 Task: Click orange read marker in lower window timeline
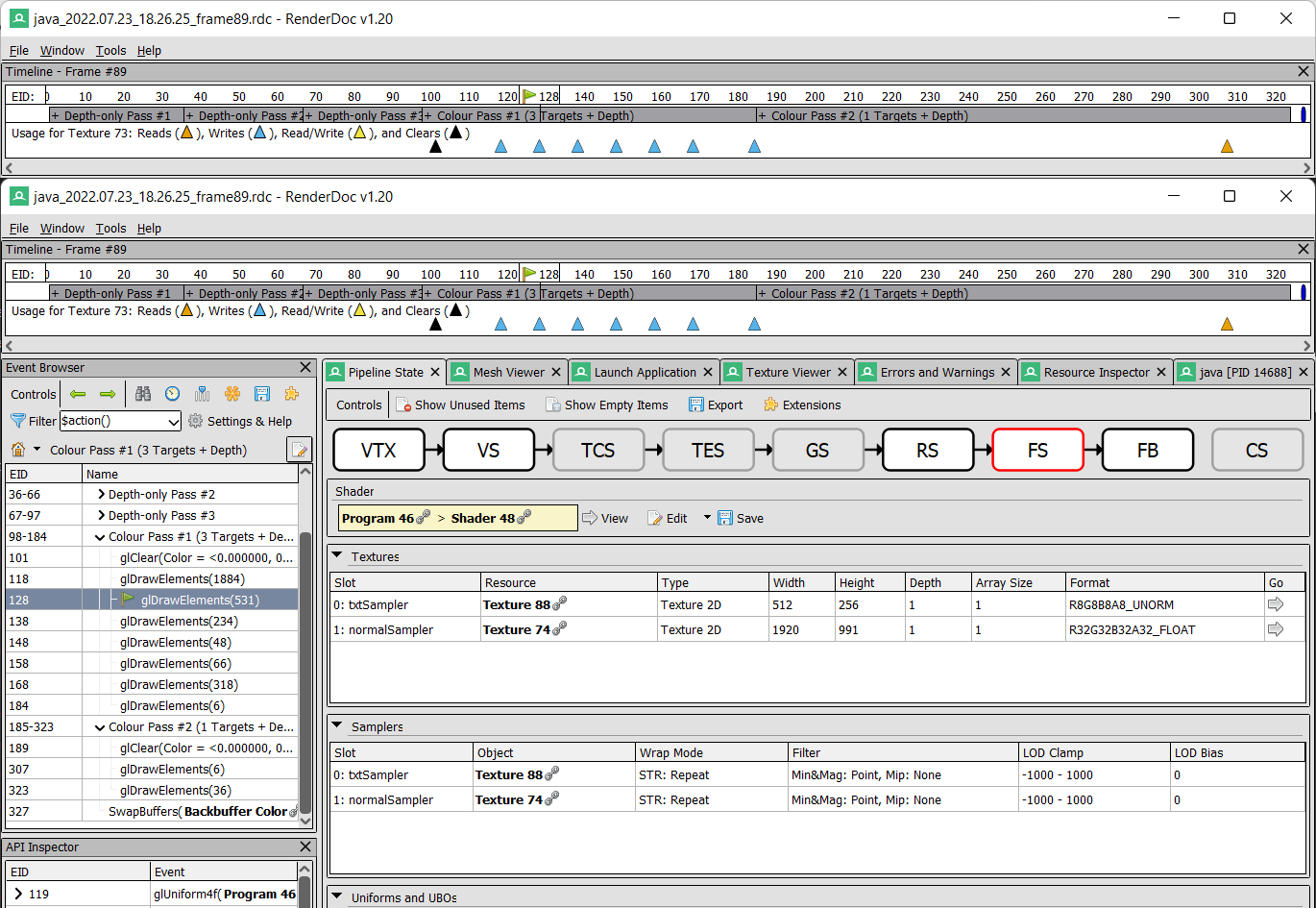tap(1227, 324)
